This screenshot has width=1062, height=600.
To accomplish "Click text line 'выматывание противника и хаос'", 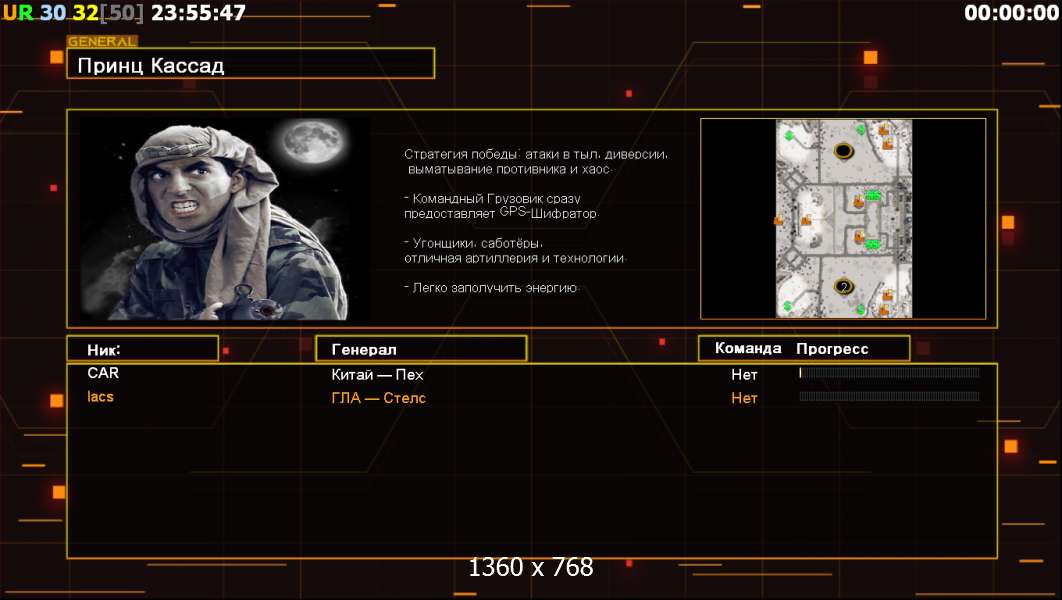I will point(509,169).
